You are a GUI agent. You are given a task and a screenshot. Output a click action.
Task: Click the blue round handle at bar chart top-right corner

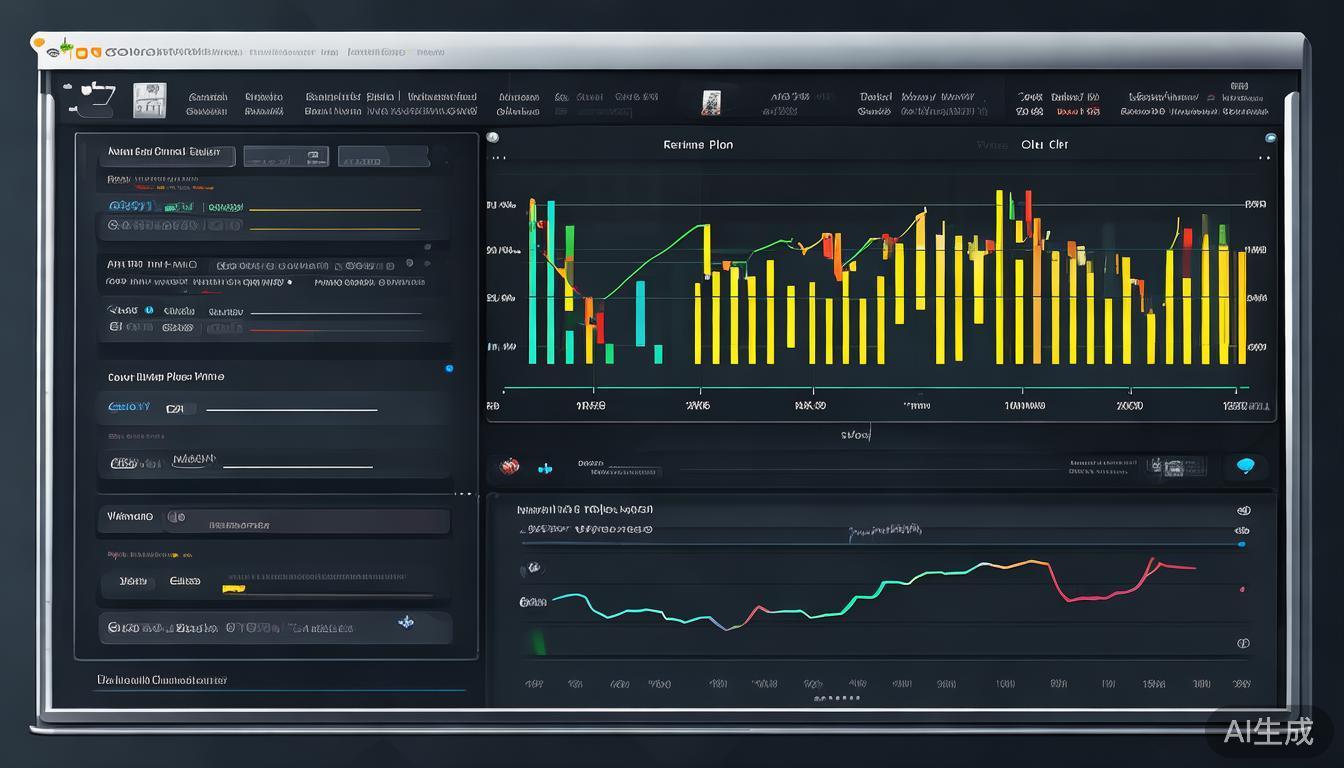coord(1270,139)
